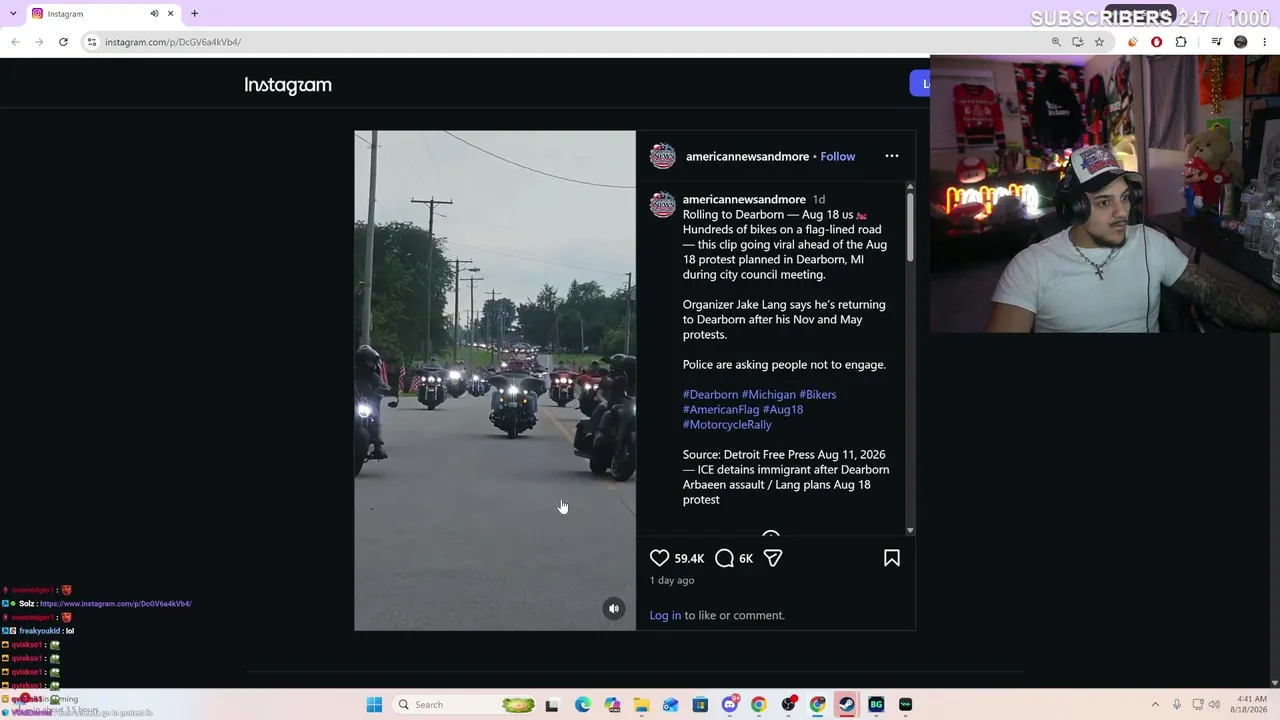Click the 1d caption timestamp
The width and height of the screenshot is (1280, 720).
point(818,199)
